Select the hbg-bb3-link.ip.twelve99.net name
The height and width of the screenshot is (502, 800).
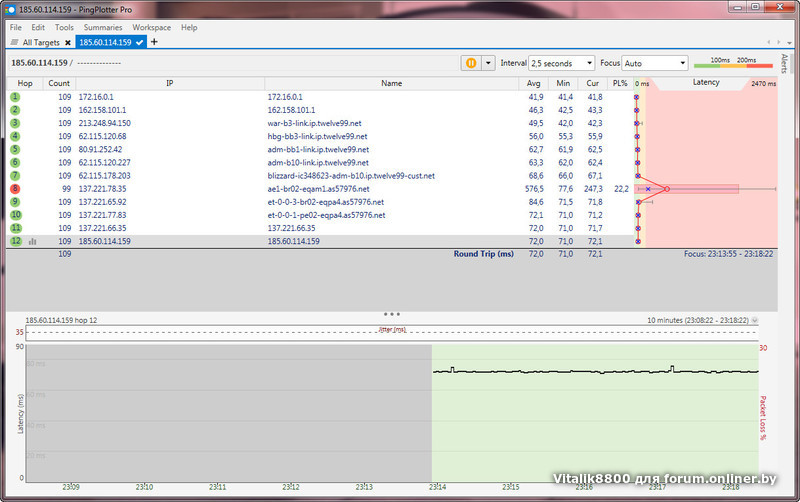(317, 136)
